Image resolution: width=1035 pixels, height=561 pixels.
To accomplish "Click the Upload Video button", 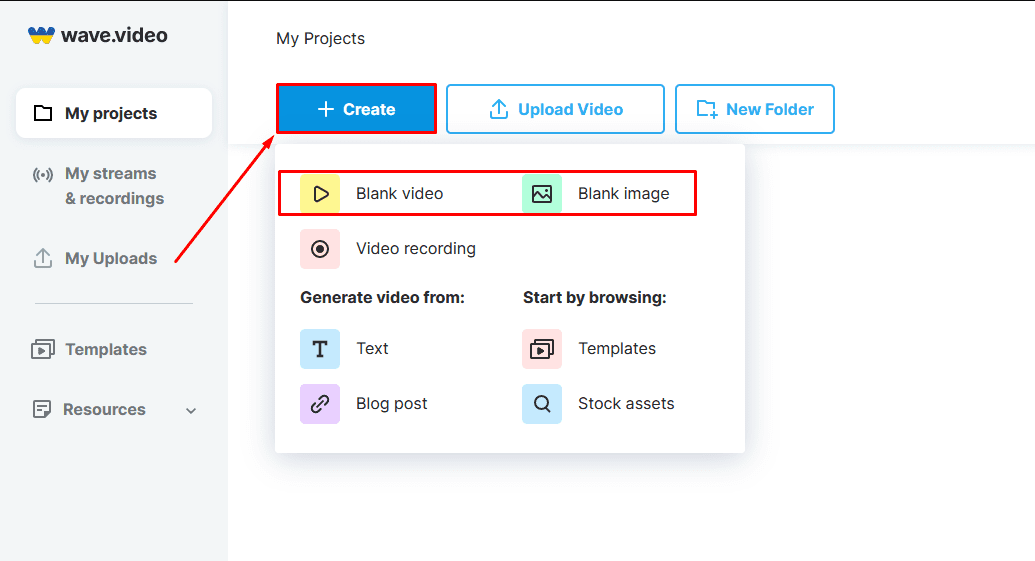I will (555, 109).
